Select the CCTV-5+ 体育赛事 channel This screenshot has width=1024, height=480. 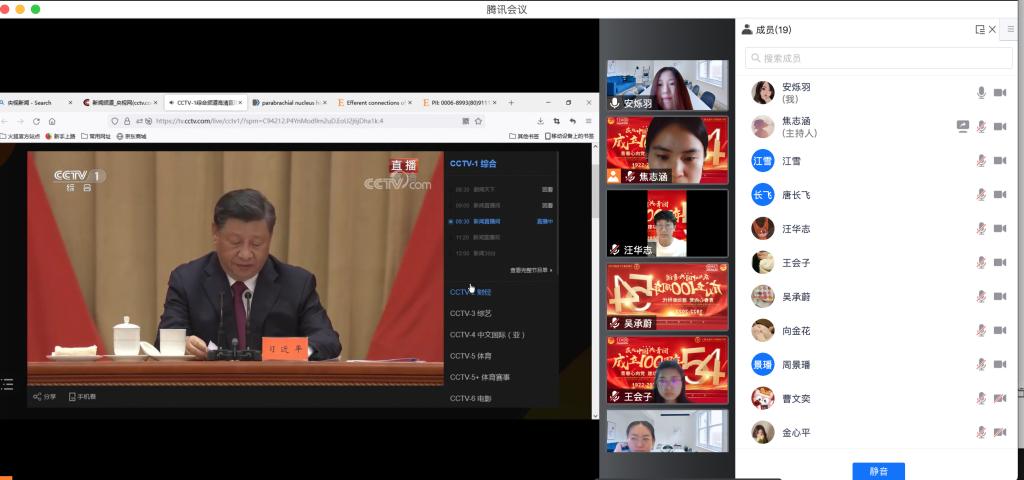coord(480,377)
